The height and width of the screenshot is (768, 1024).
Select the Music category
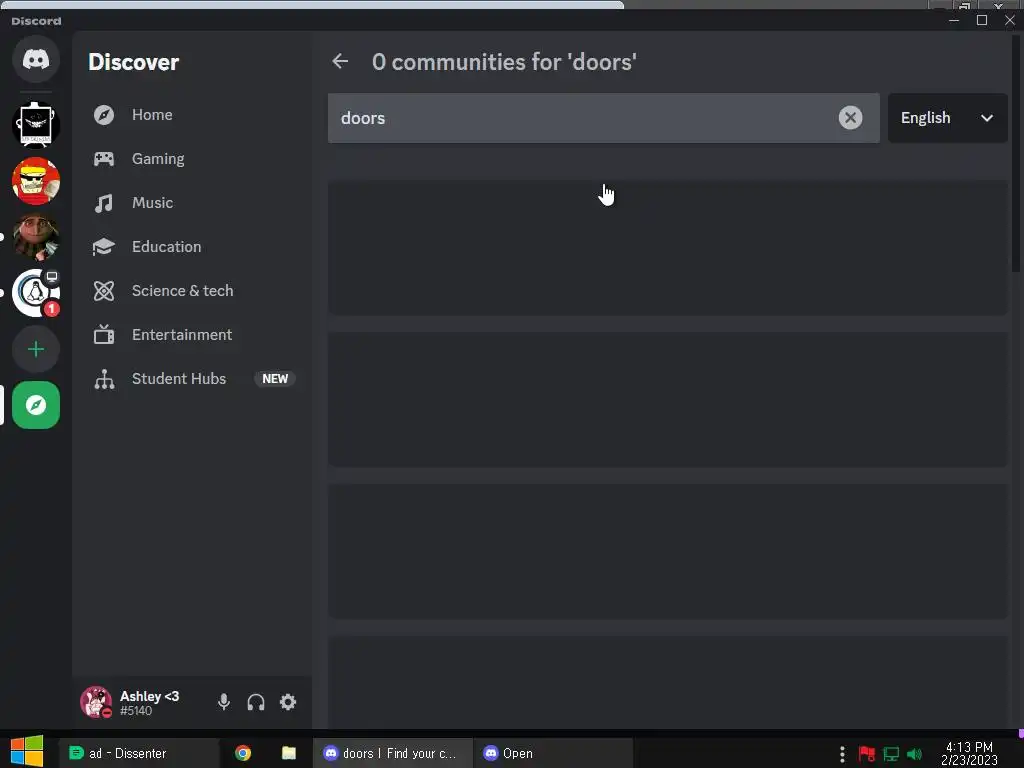point(192,202)
